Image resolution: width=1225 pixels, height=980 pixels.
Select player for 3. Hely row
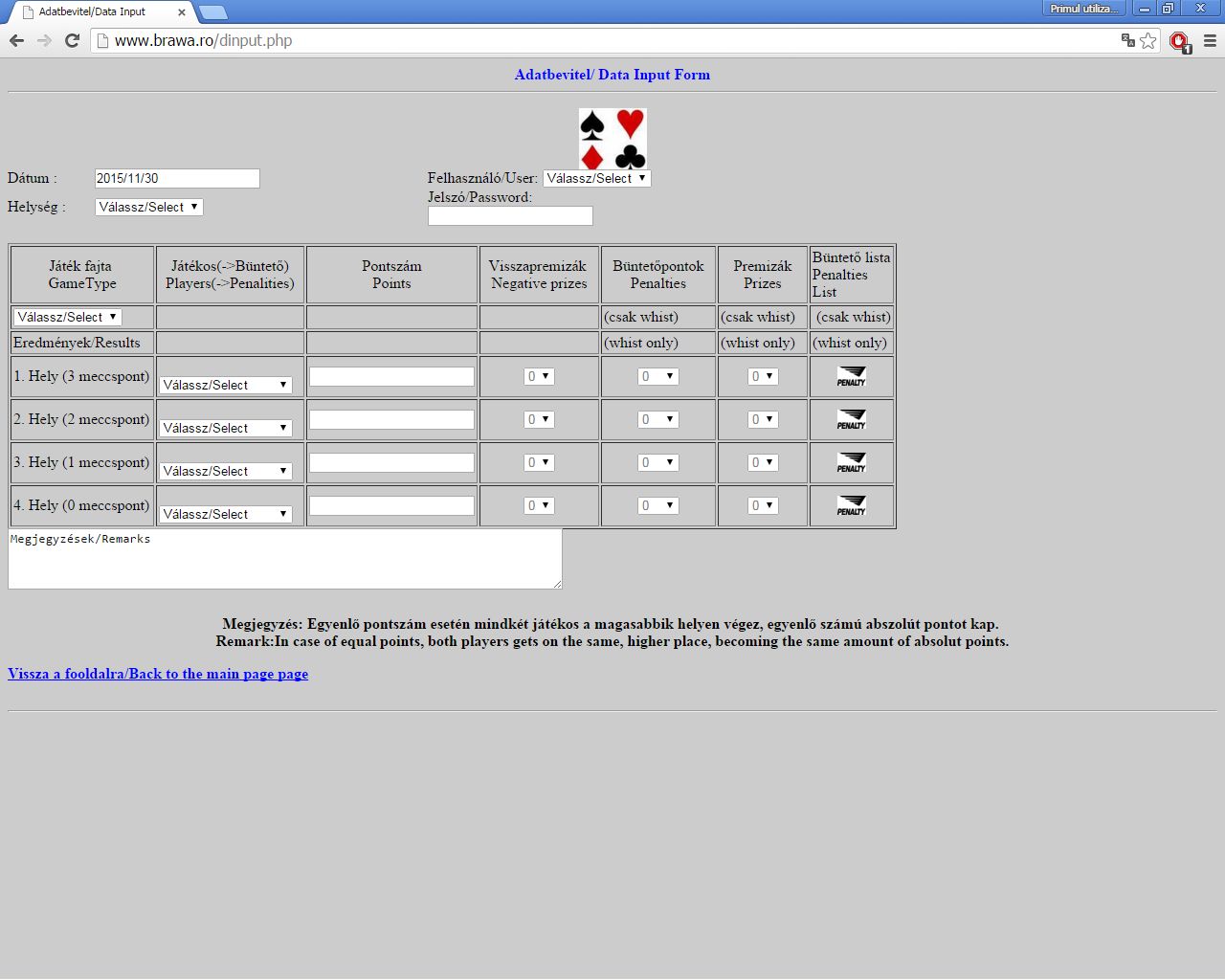226,471
